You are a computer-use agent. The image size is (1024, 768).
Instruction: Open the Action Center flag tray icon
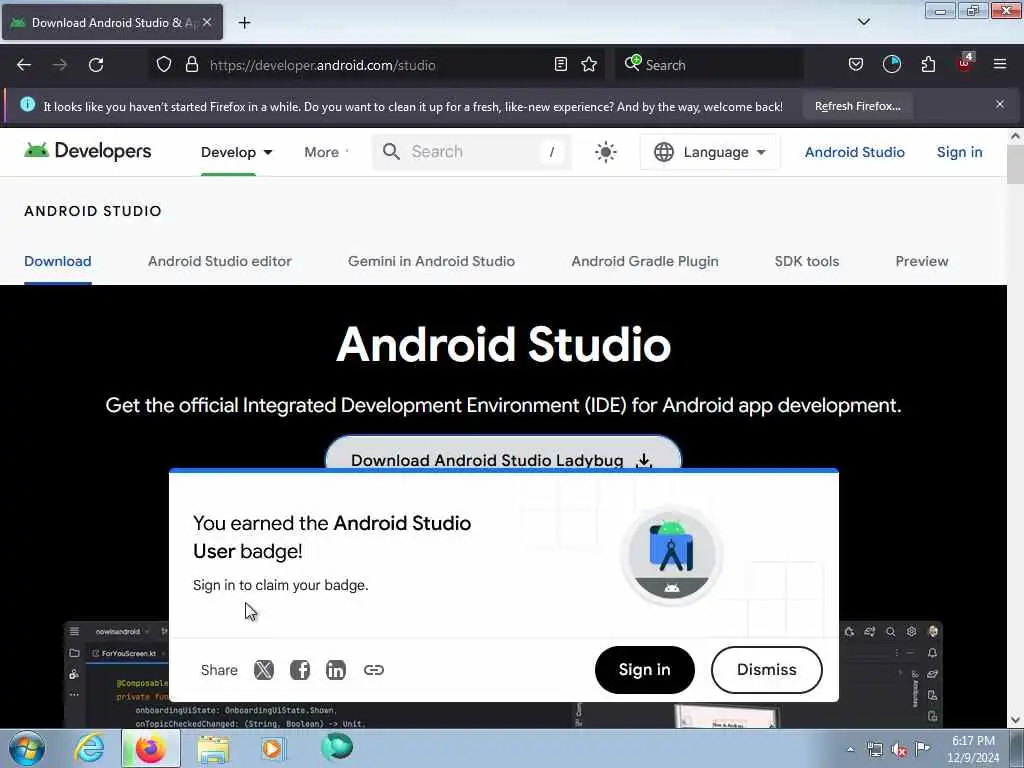(922, 748)
